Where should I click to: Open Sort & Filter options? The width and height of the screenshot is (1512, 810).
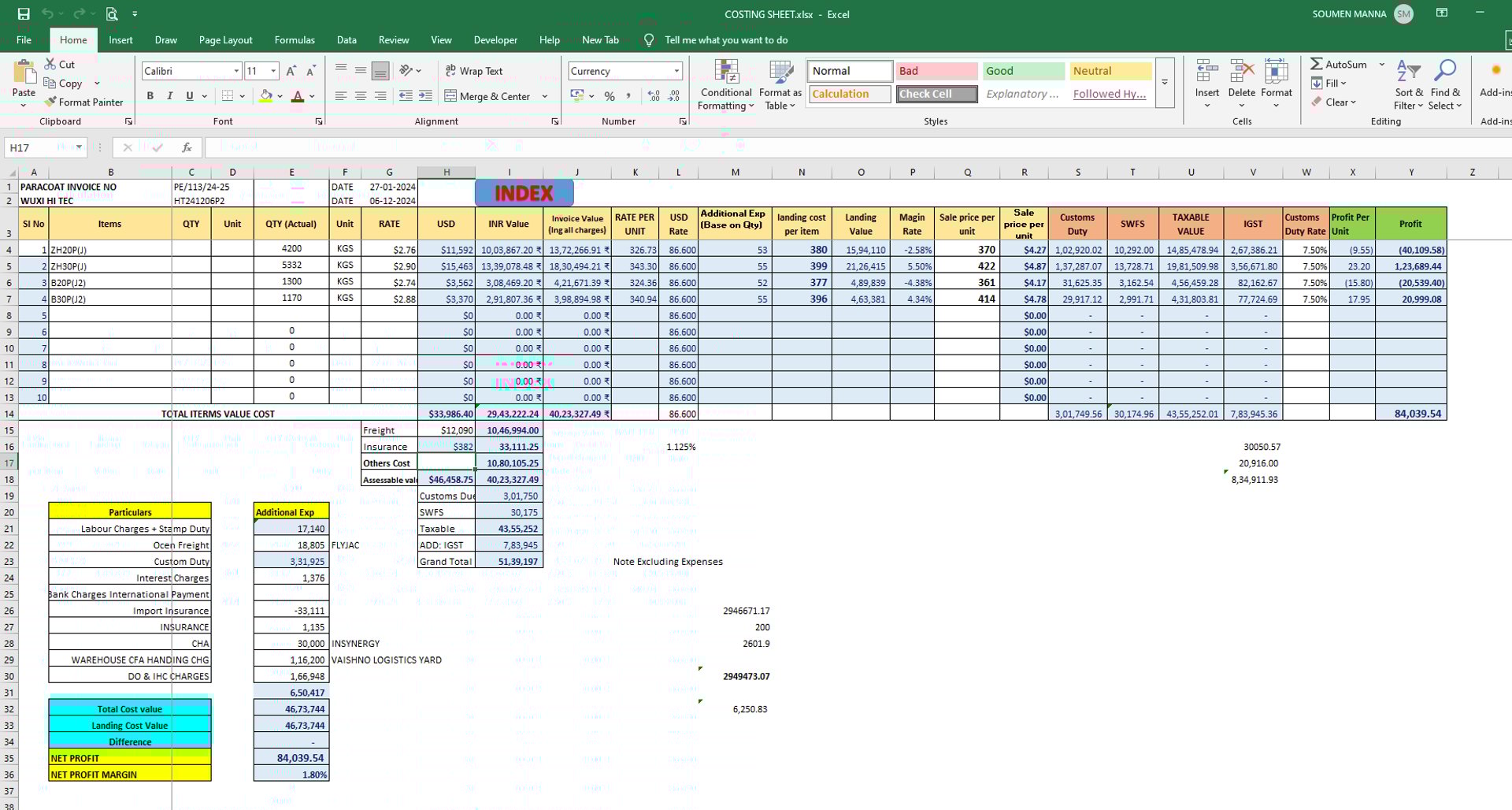[1408, 85]
